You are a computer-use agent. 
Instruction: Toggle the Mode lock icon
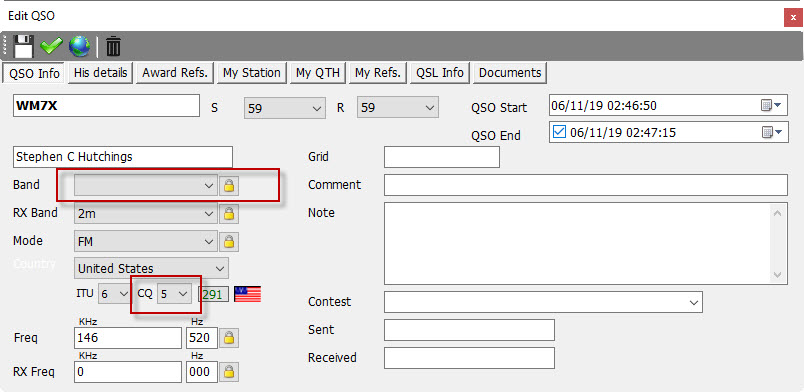[229, 241]
